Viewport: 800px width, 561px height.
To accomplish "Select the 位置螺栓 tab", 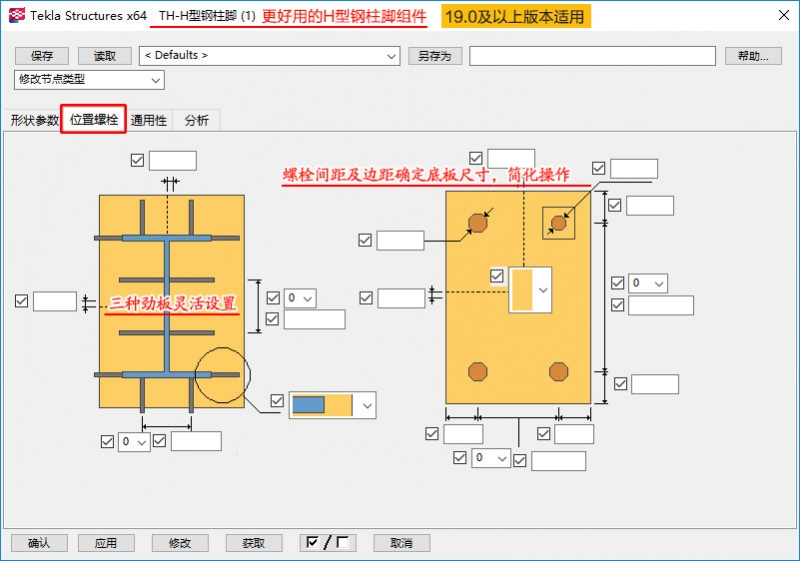I will click(x=93, y=119).
